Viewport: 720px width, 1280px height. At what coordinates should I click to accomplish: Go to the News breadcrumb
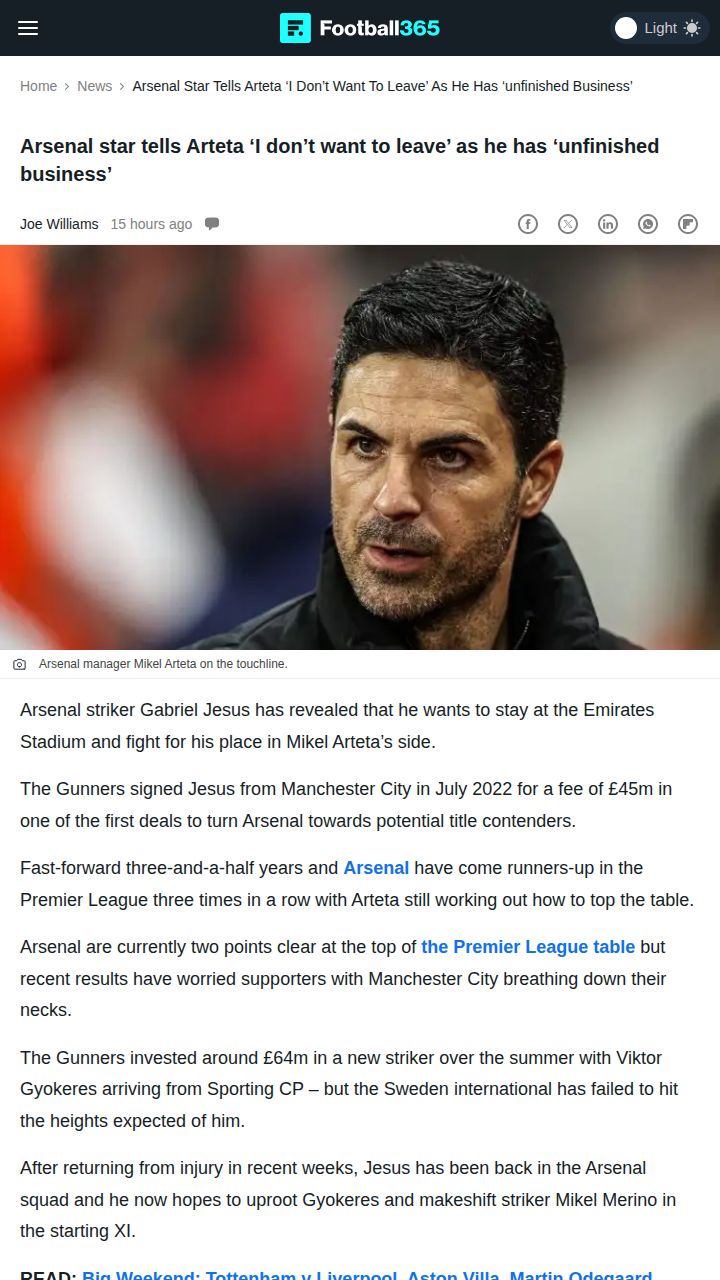coord(95,86)
